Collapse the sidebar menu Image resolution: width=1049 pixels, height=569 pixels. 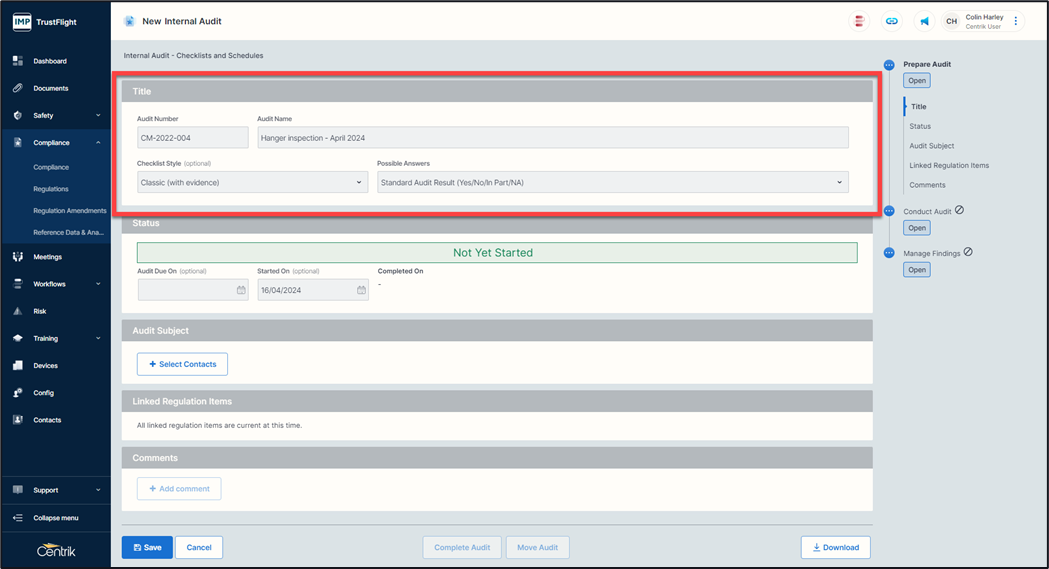(x=55, y=518)
